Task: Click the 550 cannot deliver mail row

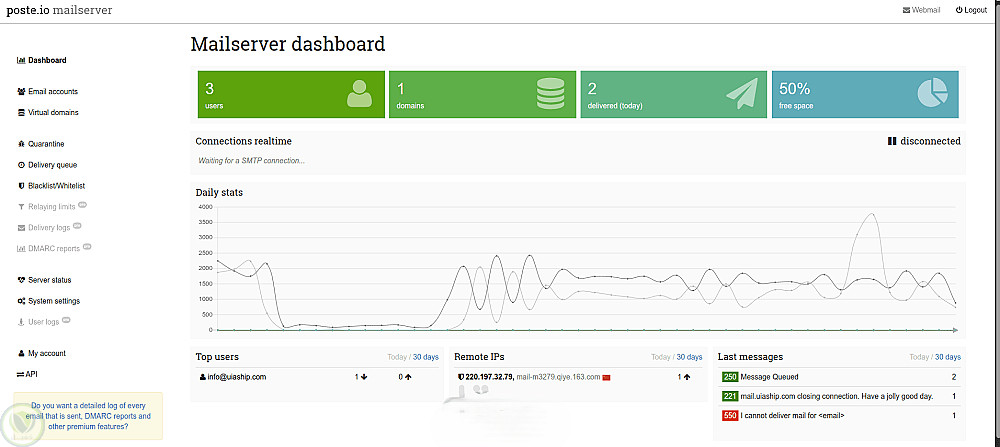Action: click(839, 416)
